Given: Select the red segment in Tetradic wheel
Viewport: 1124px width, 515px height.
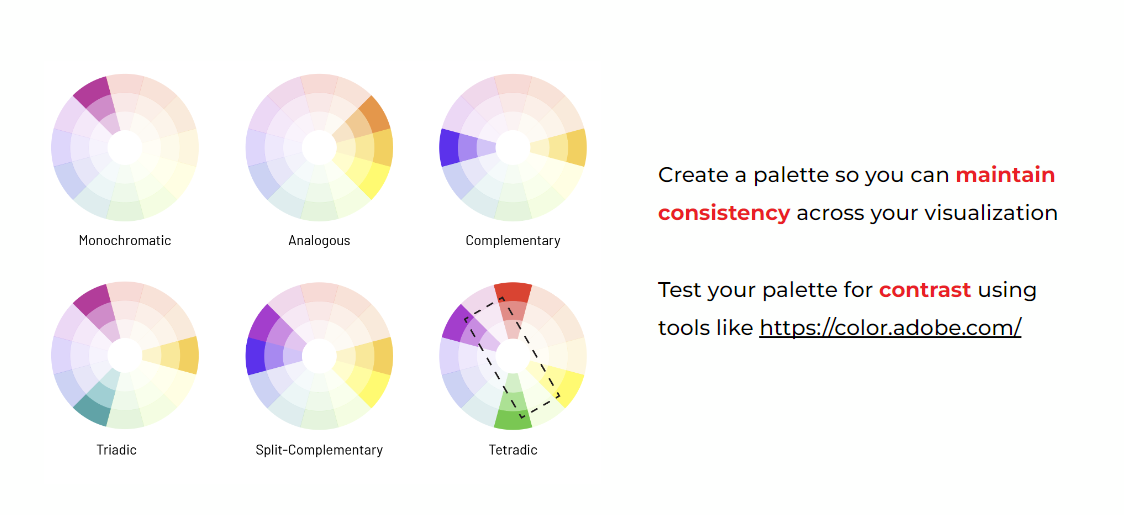Looking at the screenshot, I should [513, 294].
